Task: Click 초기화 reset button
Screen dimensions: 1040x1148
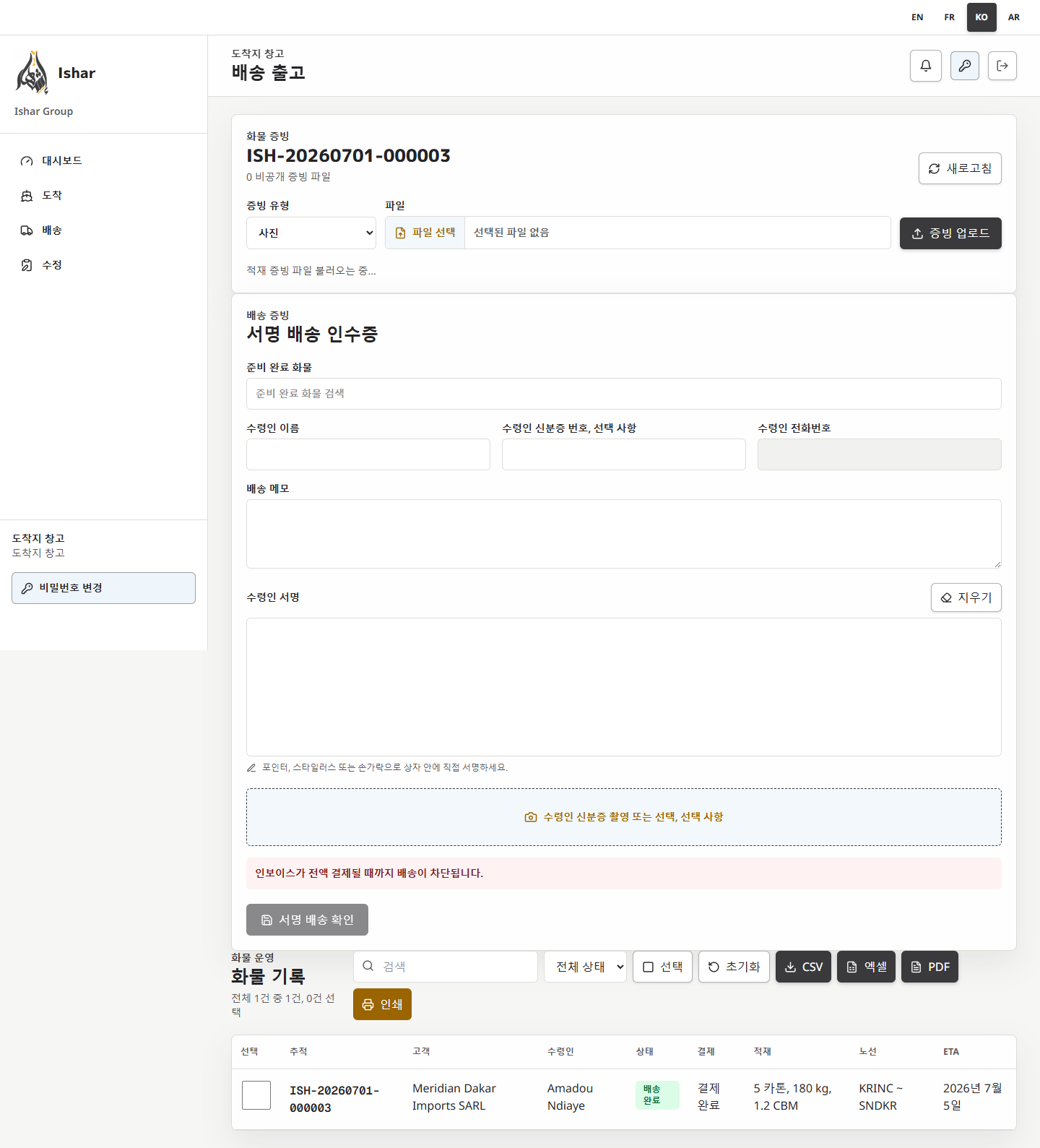Action: click(734, 967)
